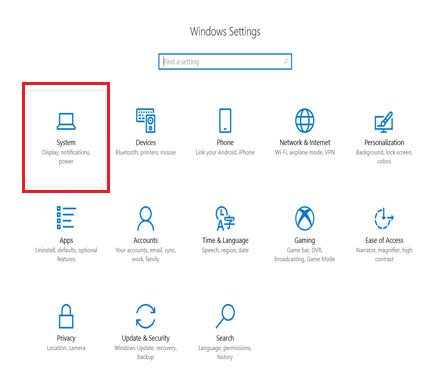The image size is (440, 390).
Task: Click 'Windows Update, recovery, backup' description
Action: (x=146, y=352)
